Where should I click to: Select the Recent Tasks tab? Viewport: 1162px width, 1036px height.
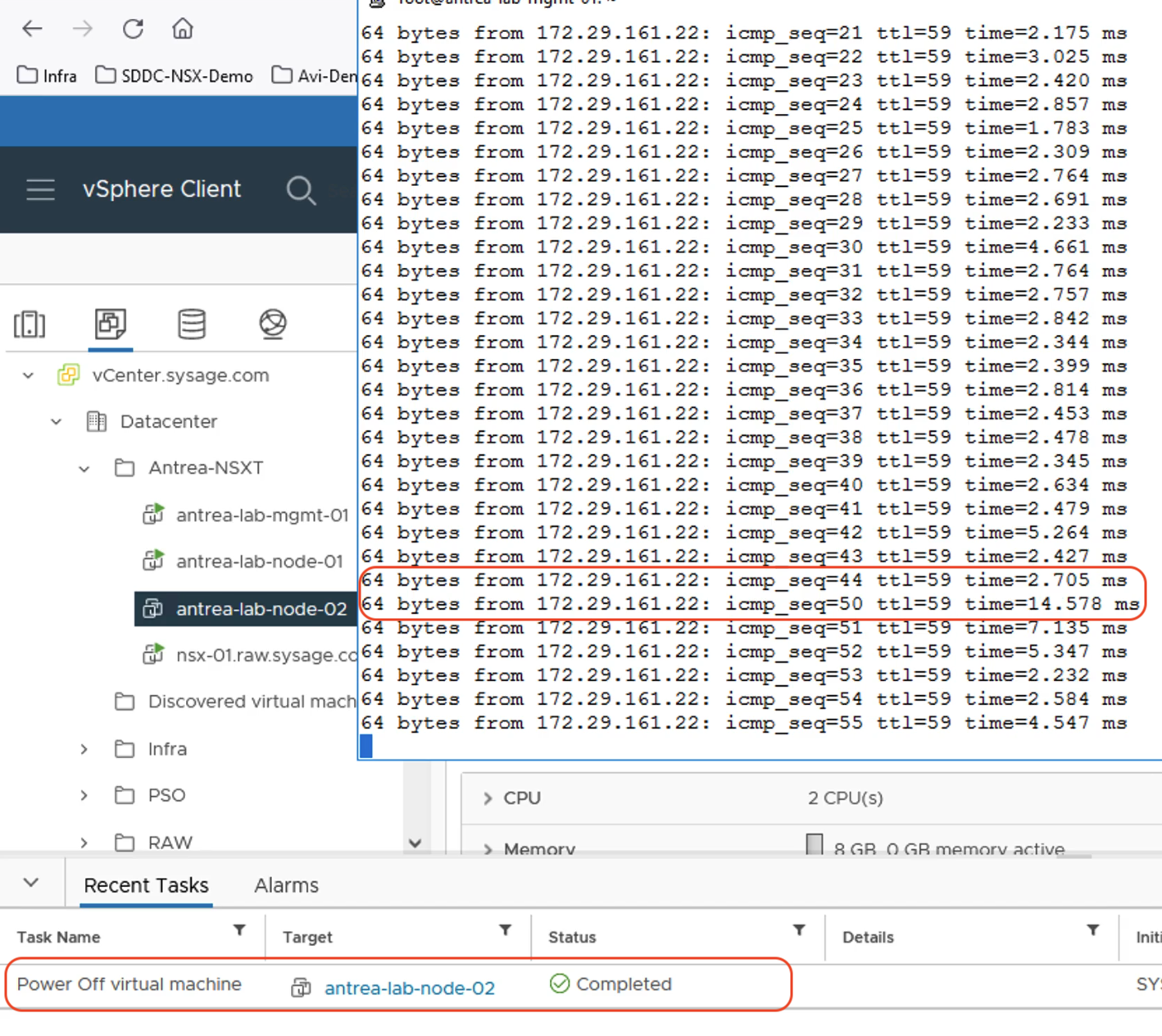146,885
